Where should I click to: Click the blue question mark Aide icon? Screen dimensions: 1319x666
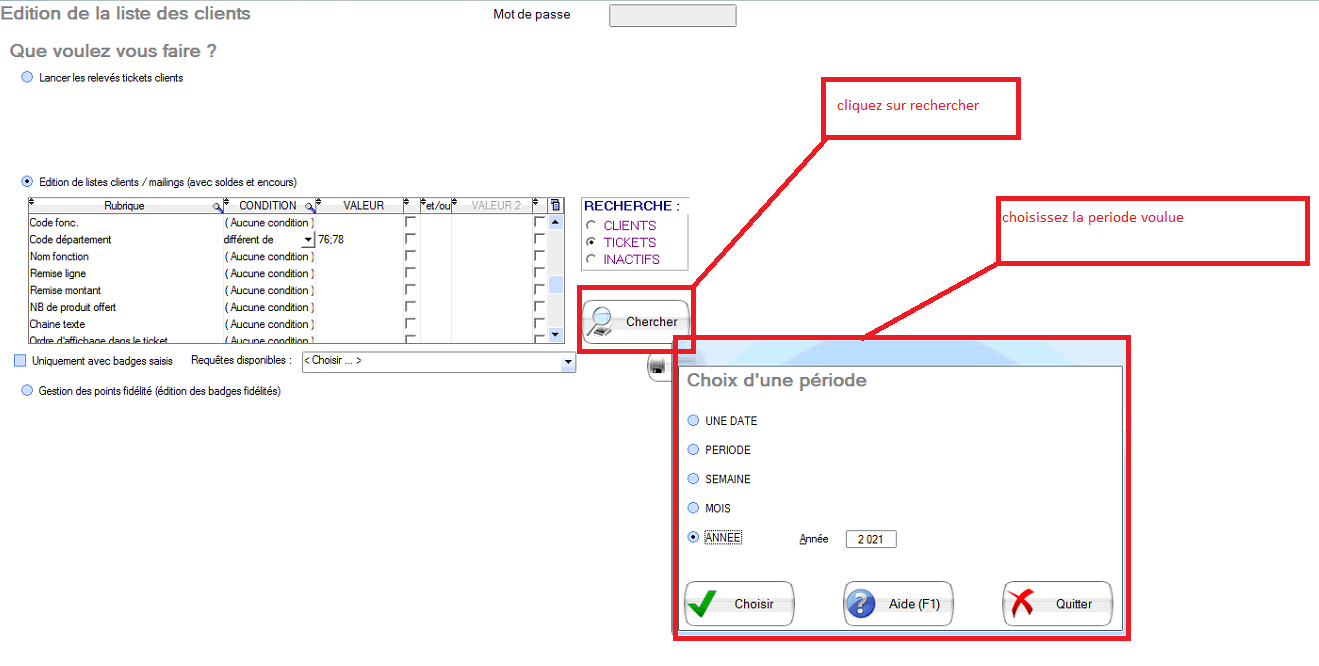point(861,604)
